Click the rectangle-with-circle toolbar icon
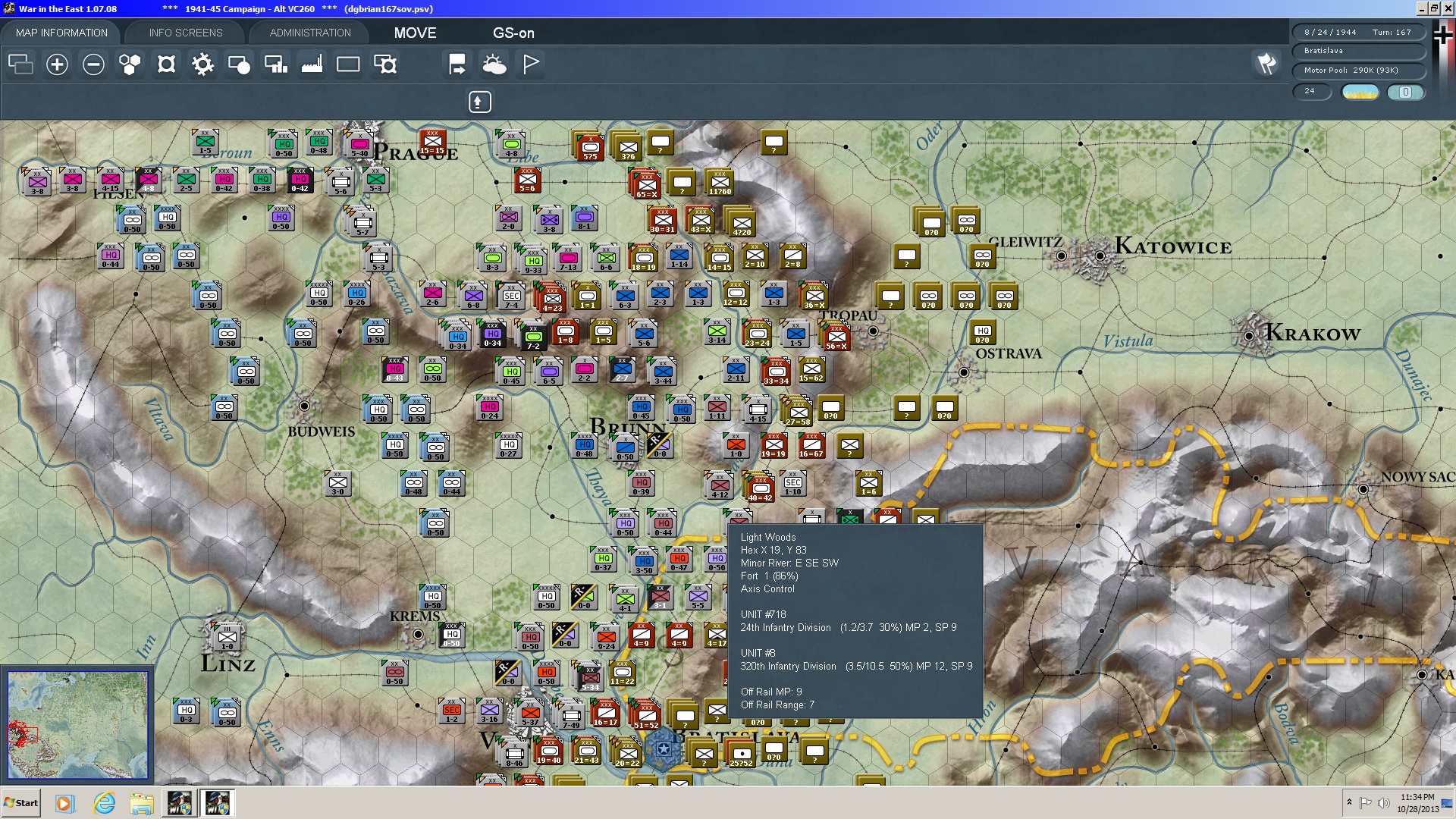Screen dimensions: 1456x819 [239, 64]
